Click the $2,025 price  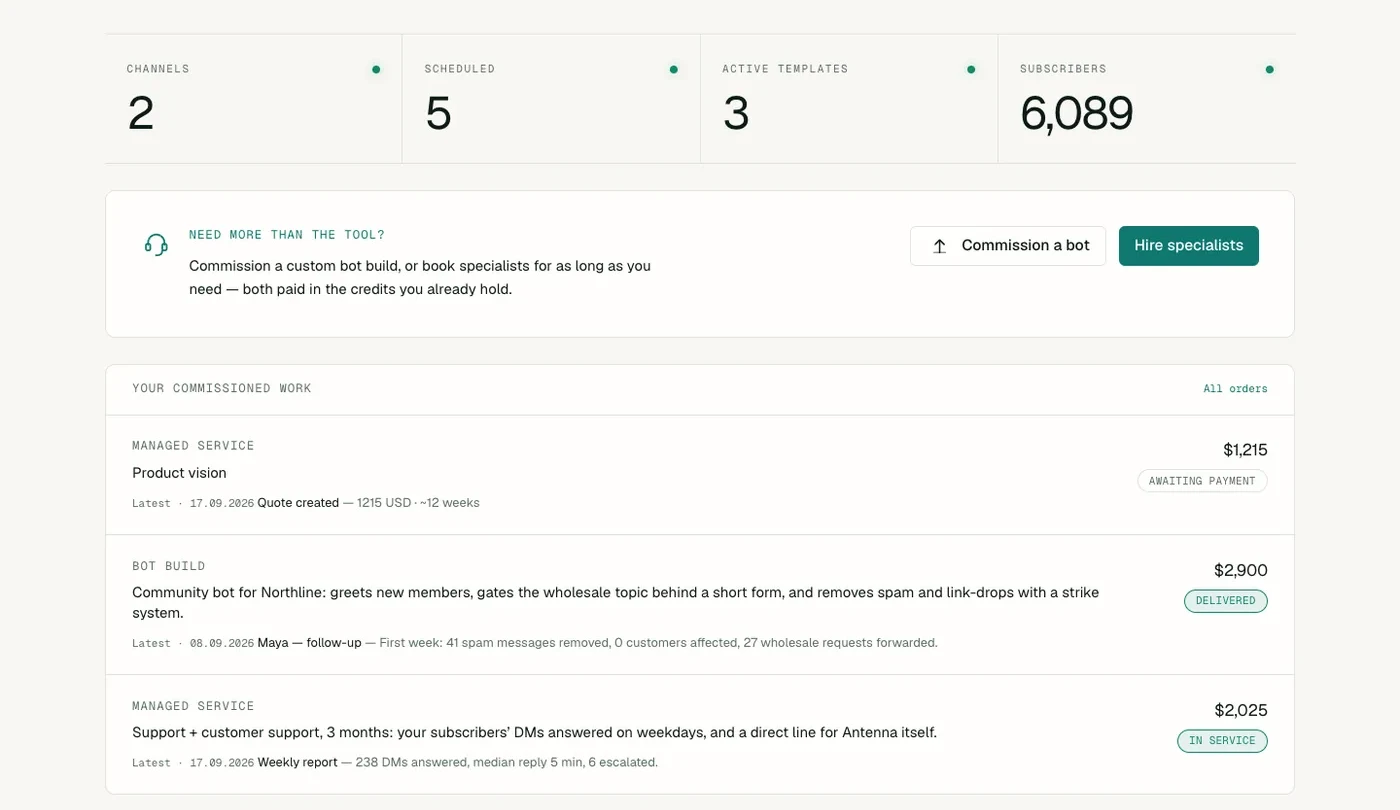pos(1240,710)
